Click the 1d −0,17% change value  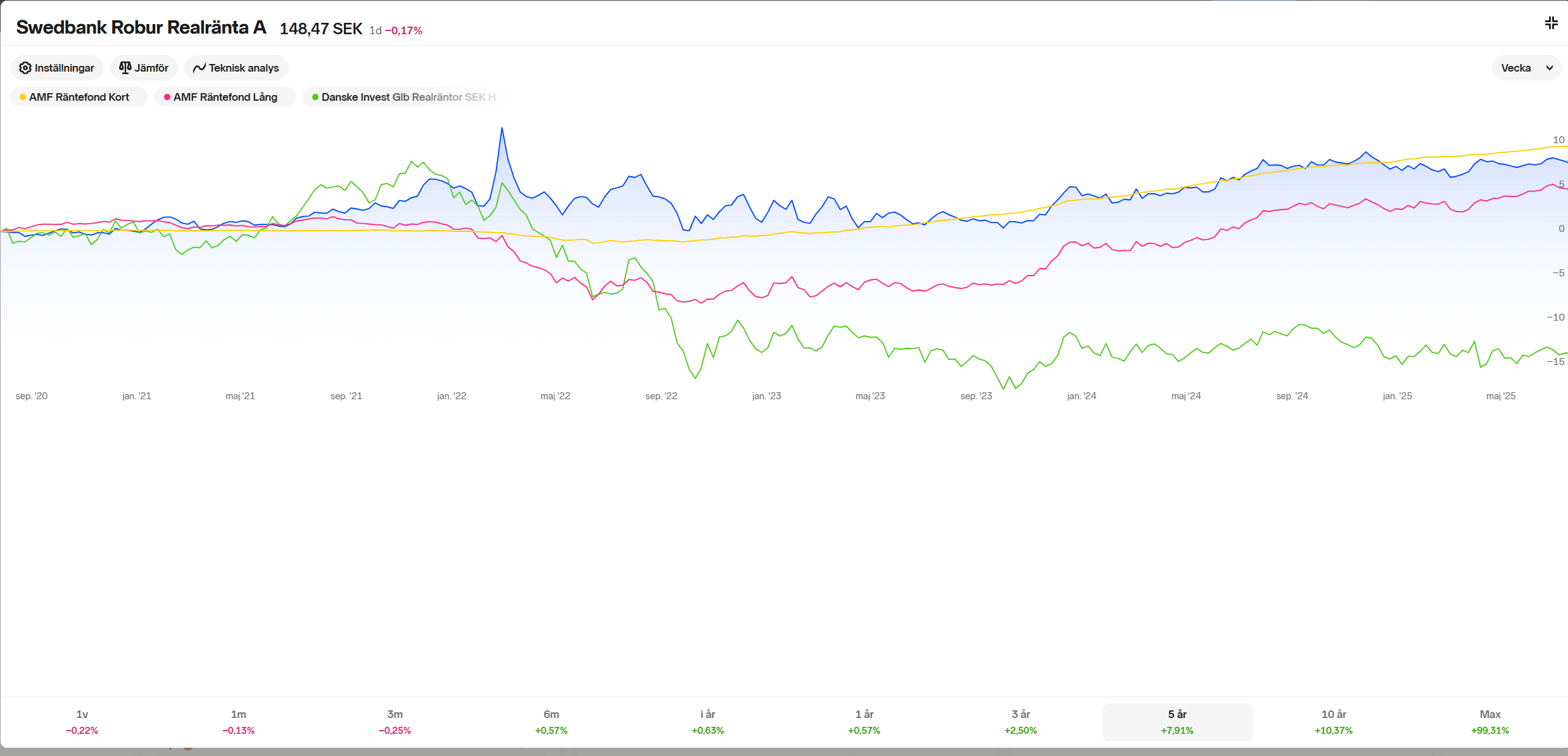click(396, 30)
